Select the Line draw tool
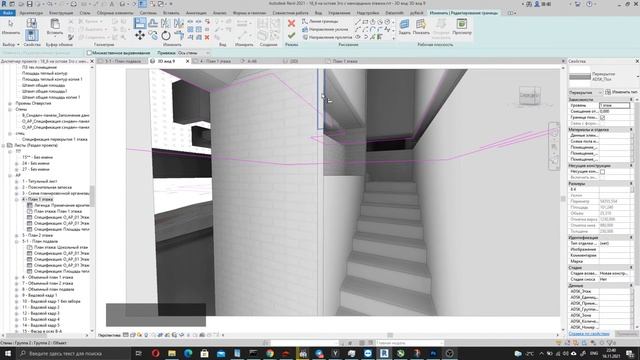This screenshot has height=360, width=640. coord(358,22)
